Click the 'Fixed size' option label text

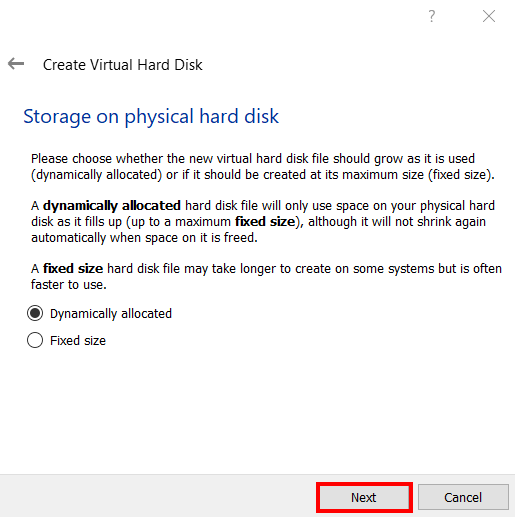coord(78,341)
